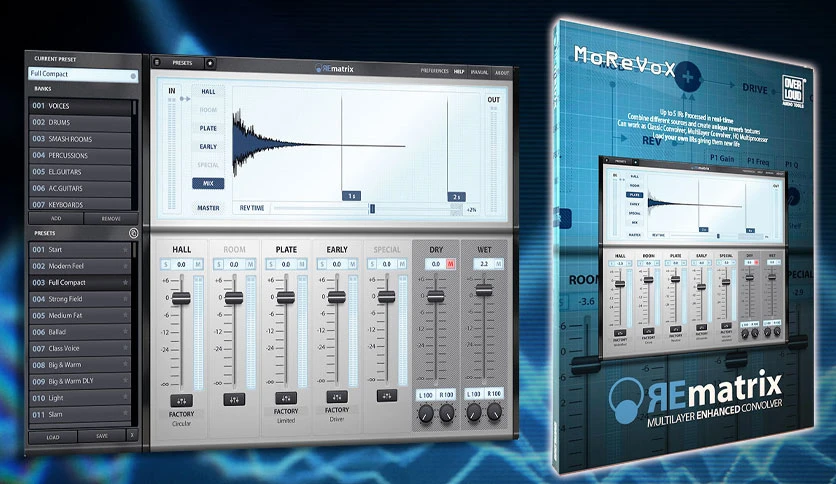Click the DRY channel fader handle
This screenshot has height=484, width=836.
(436, 296)
